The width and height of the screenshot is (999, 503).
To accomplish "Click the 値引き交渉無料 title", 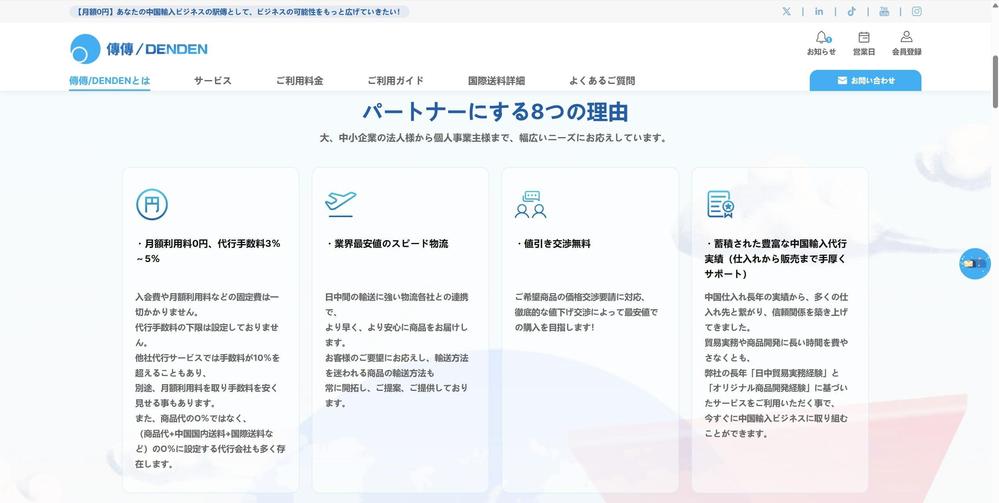I will (553, 244).
